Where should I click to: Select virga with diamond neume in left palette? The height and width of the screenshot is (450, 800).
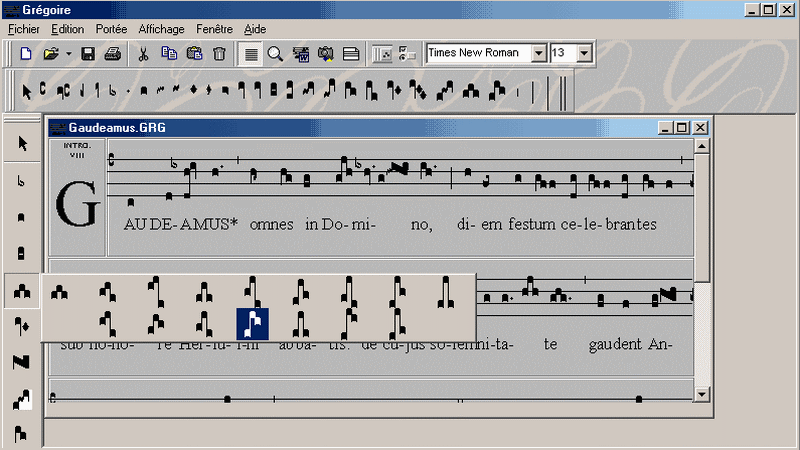coord(21,327)
